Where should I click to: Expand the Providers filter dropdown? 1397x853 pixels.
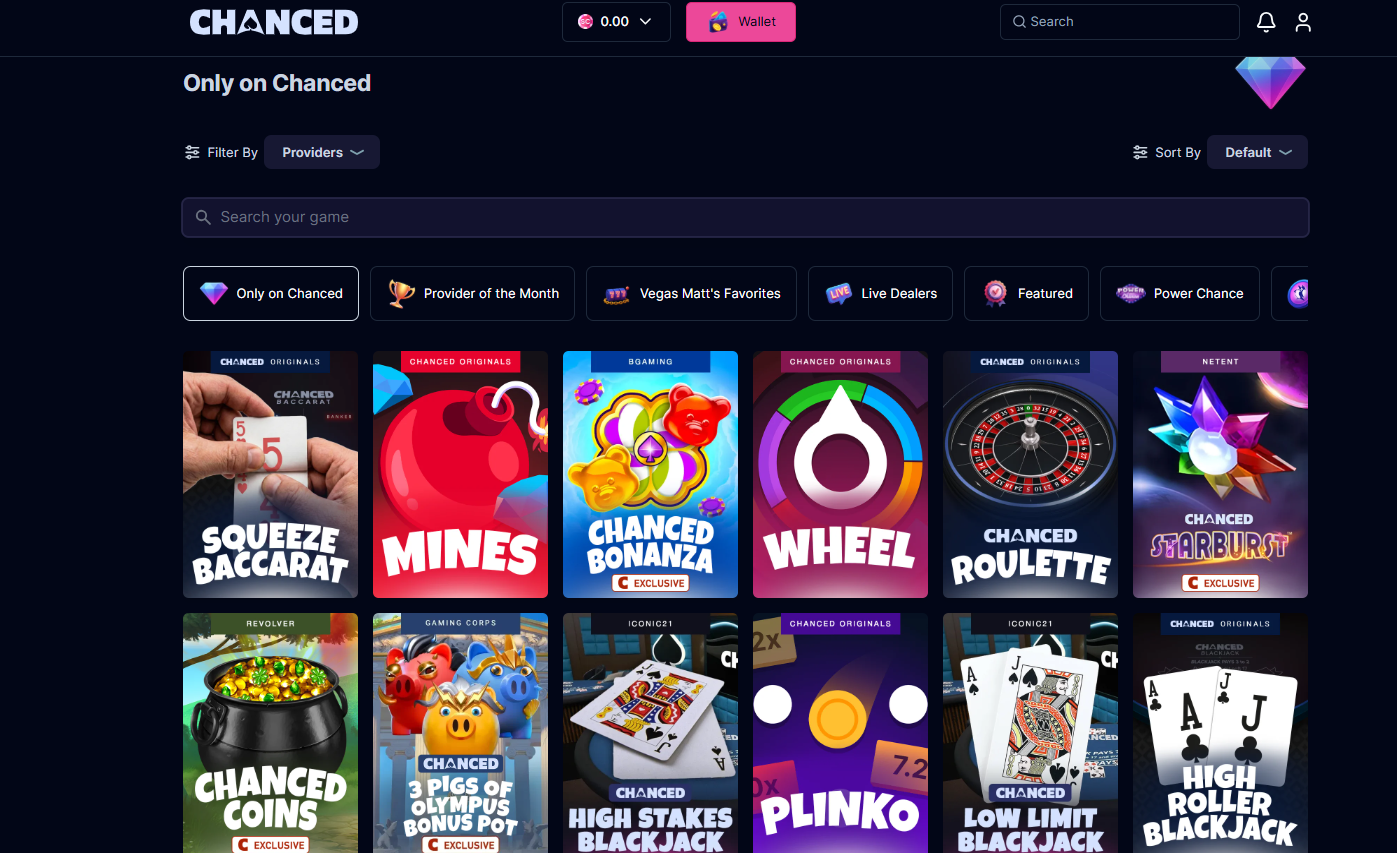pos(322,152)
